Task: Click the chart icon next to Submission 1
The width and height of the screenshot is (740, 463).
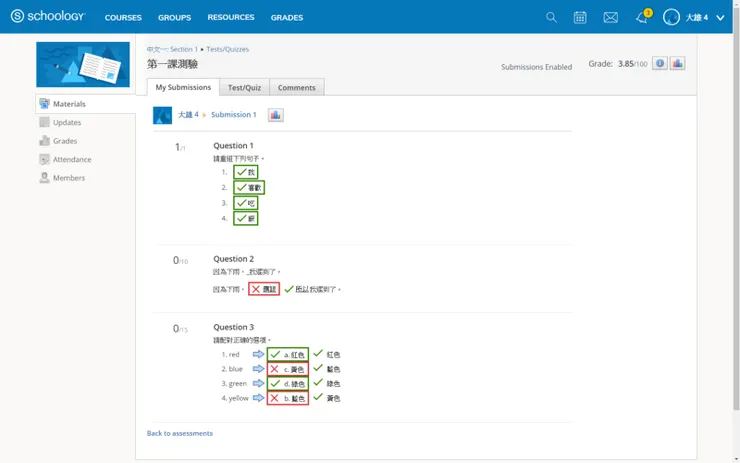Action: 275,115
